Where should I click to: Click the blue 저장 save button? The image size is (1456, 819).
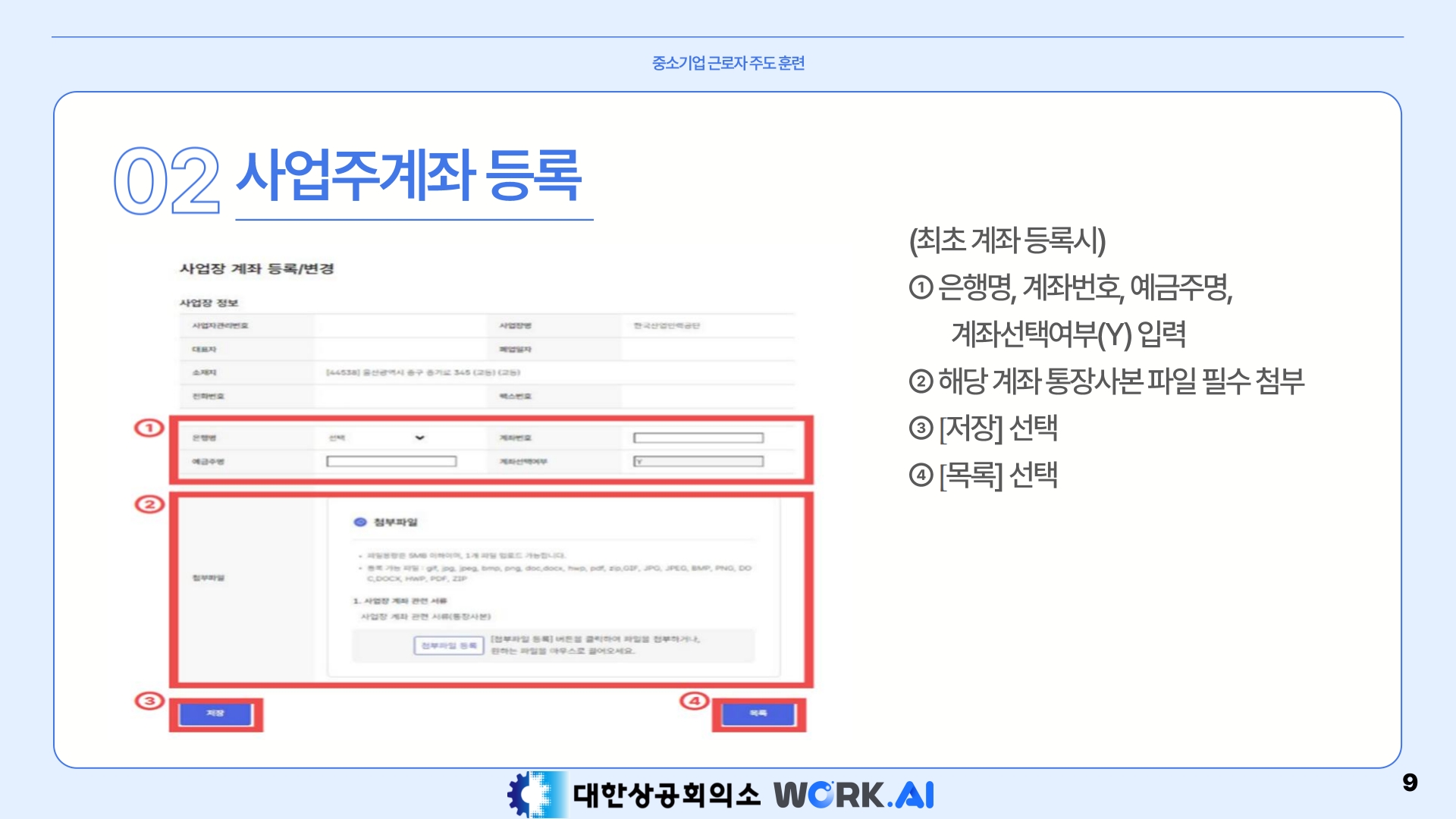coord(215,714)
